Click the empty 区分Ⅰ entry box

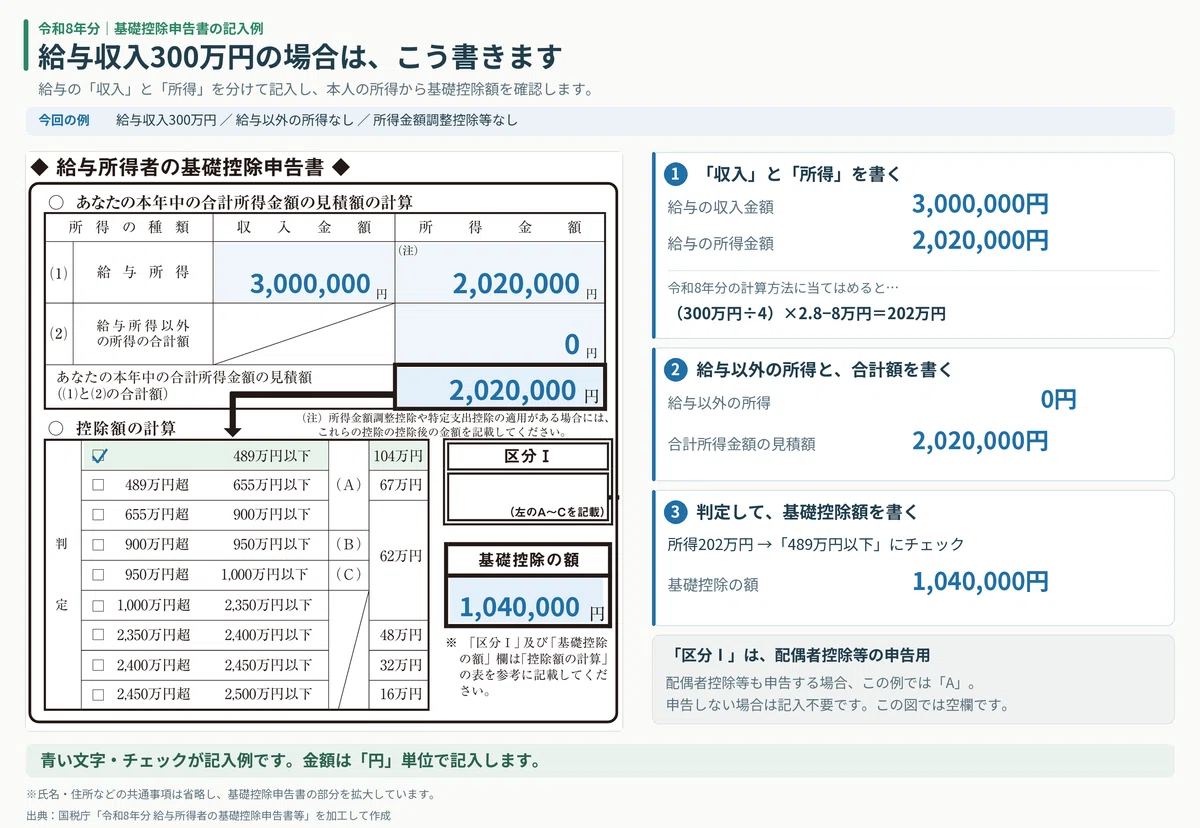coord(527,496)
